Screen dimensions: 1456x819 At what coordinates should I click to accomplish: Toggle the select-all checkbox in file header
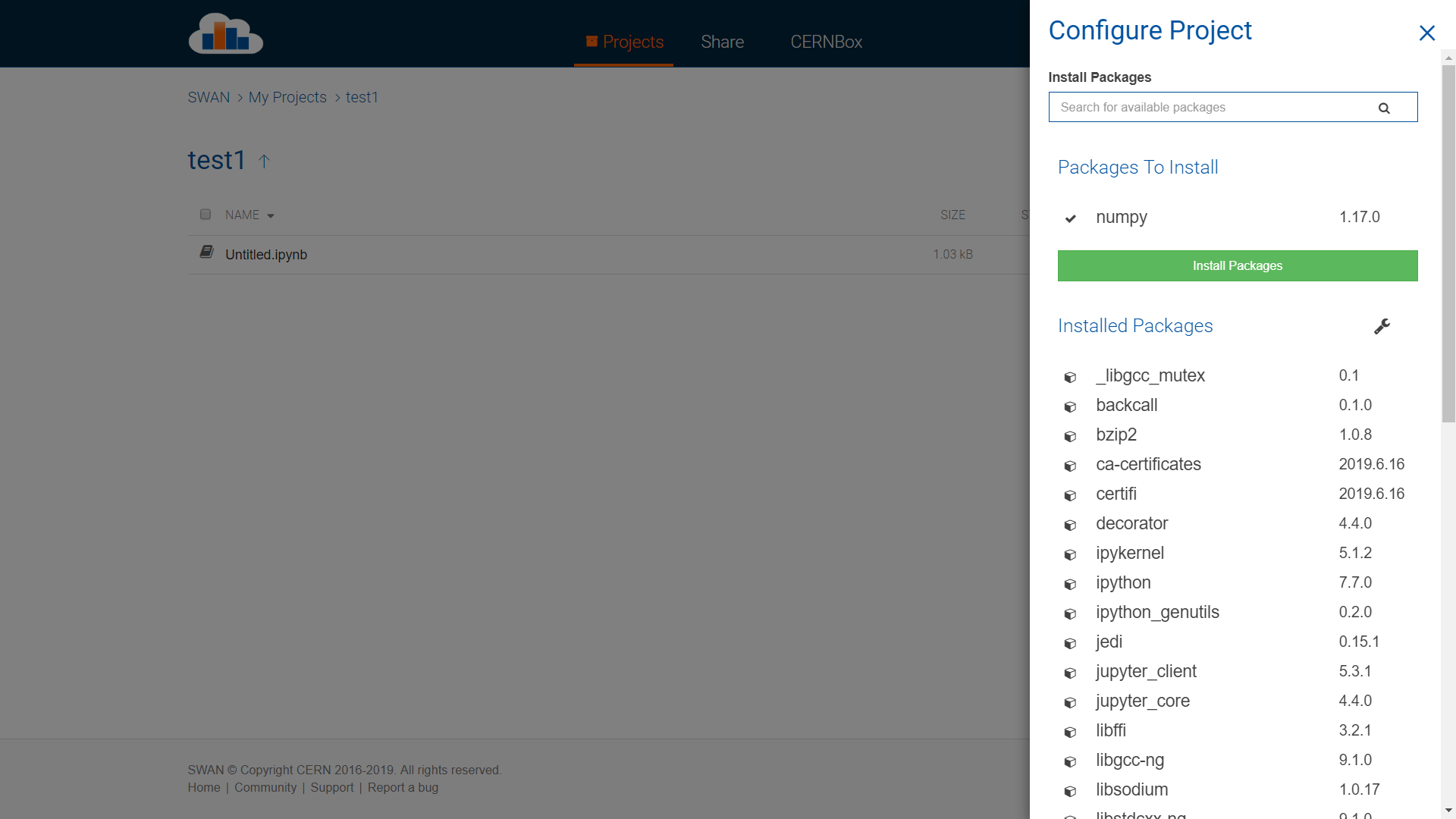coord(206,215)
